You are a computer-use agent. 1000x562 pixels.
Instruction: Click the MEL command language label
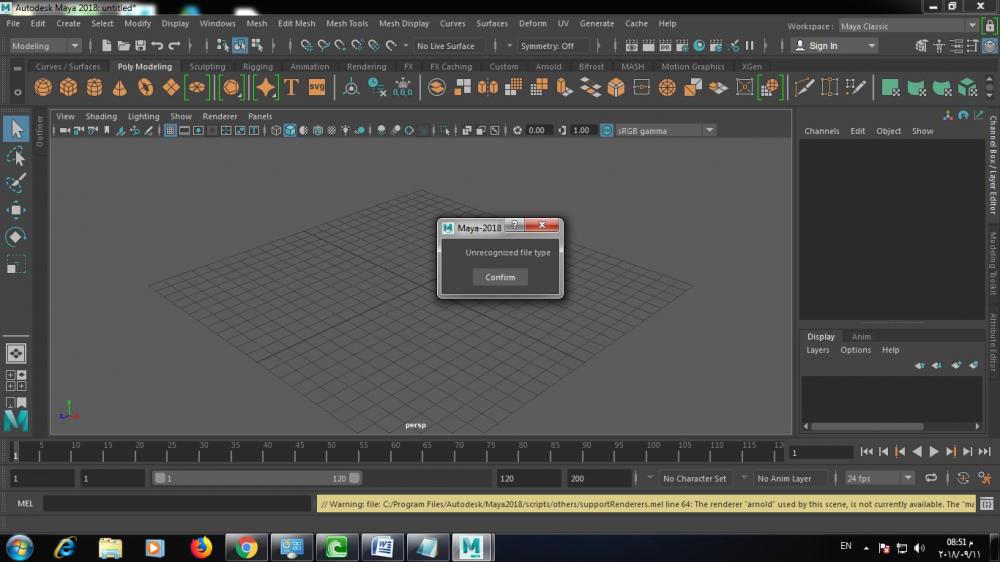click(x=25, y=503)
